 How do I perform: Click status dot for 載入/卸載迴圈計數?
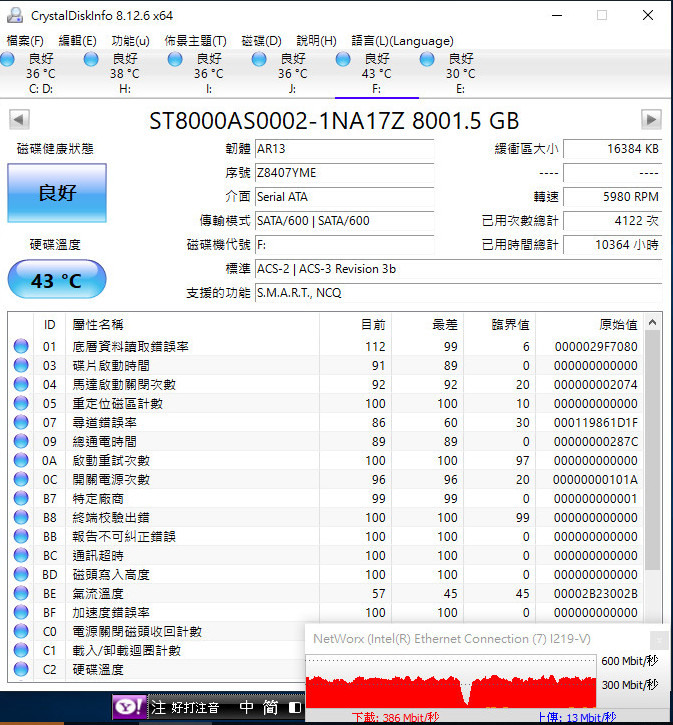[x=21, y=650]
